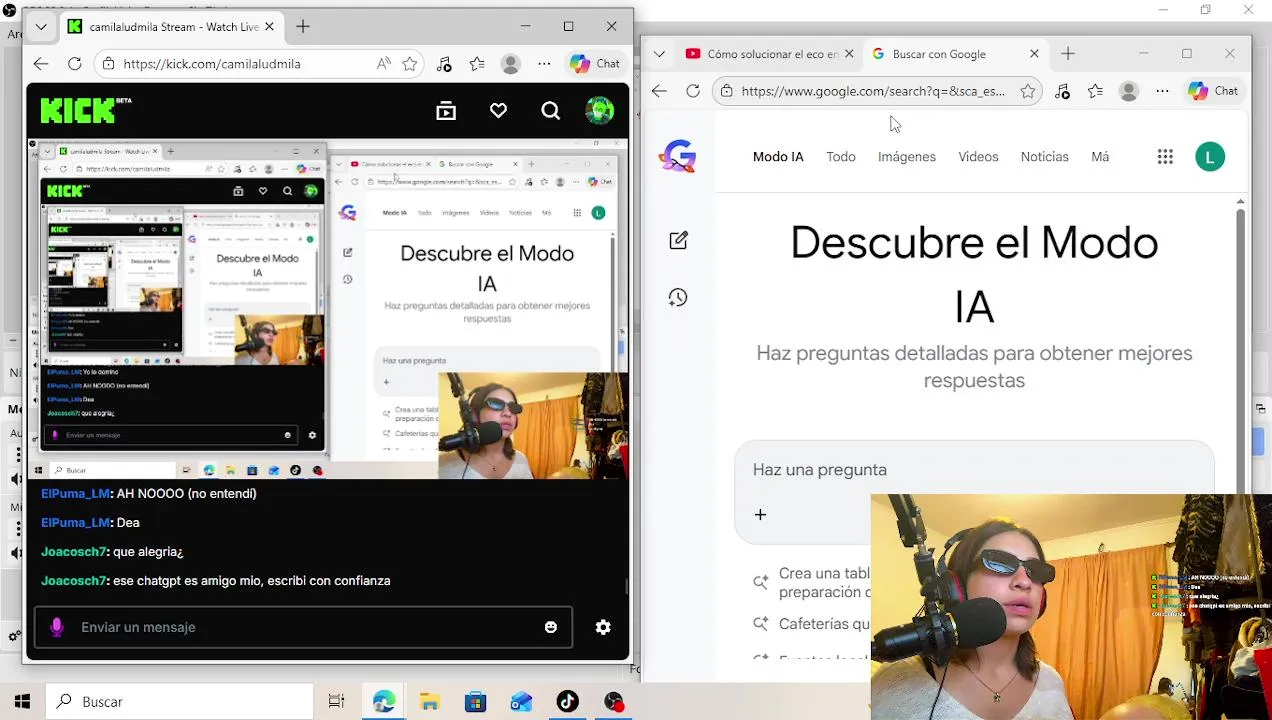
Task: Go back in the Kick browser window
Action: click(x=40, y=64)
